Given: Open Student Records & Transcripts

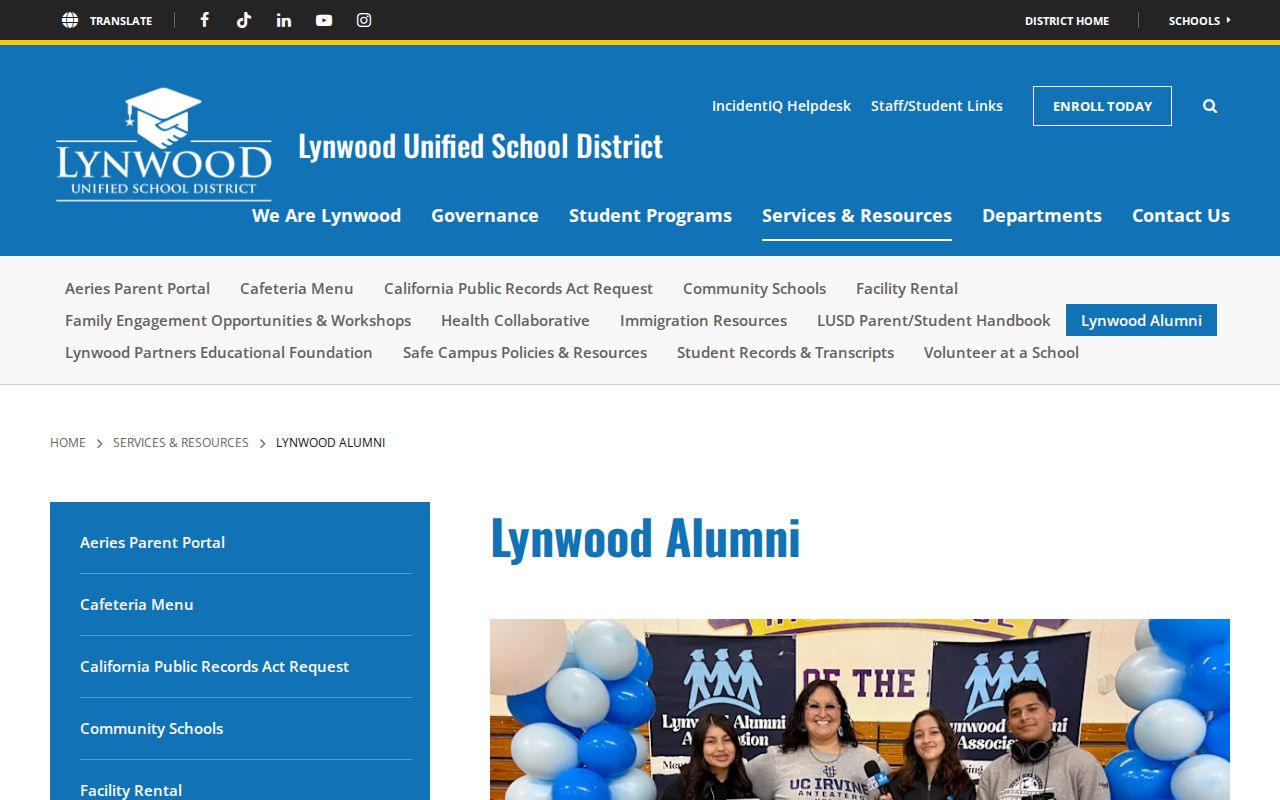Looking at the screenshot, I should (x=785, y=352).
